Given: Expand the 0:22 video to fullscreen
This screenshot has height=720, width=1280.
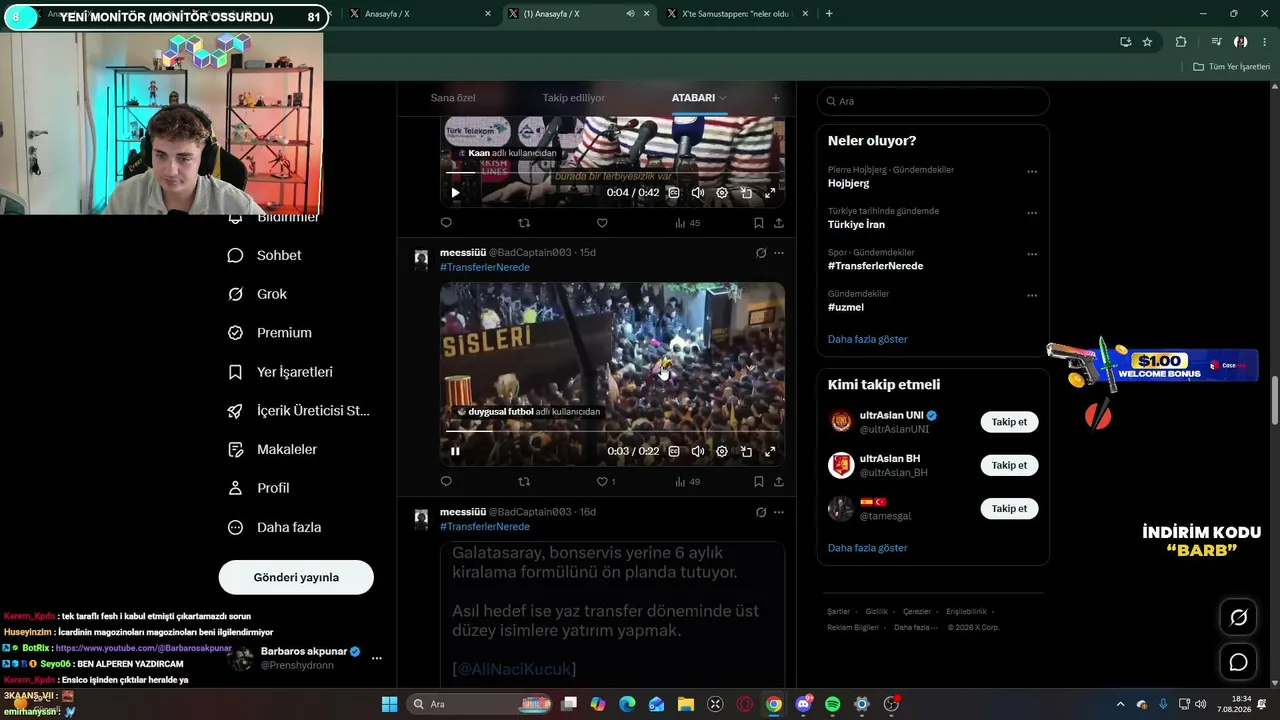Looking at the screenshot, I should (x=770, y=451).
